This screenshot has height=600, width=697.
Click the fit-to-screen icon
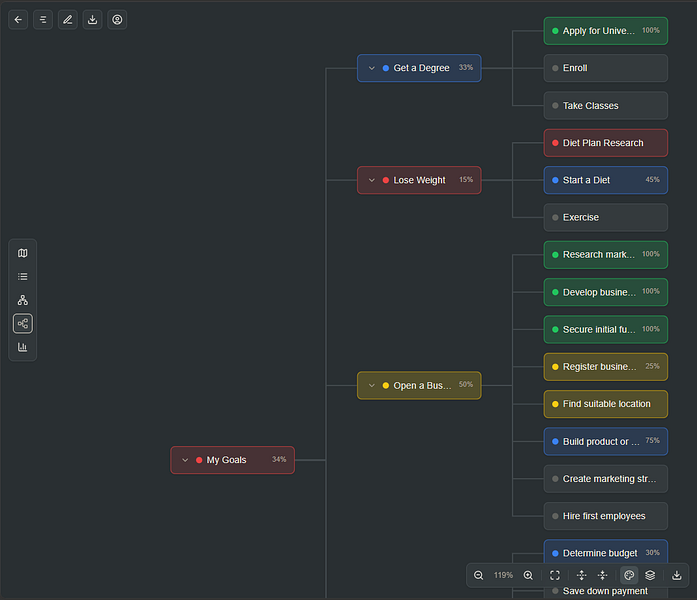[555, 575]
